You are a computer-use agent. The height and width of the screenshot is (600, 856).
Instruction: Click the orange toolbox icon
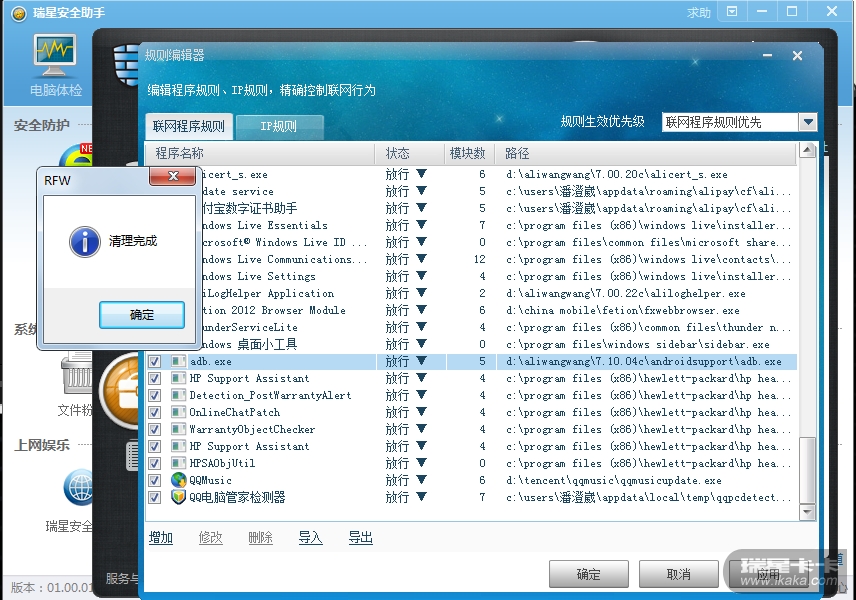pos(120,391)
